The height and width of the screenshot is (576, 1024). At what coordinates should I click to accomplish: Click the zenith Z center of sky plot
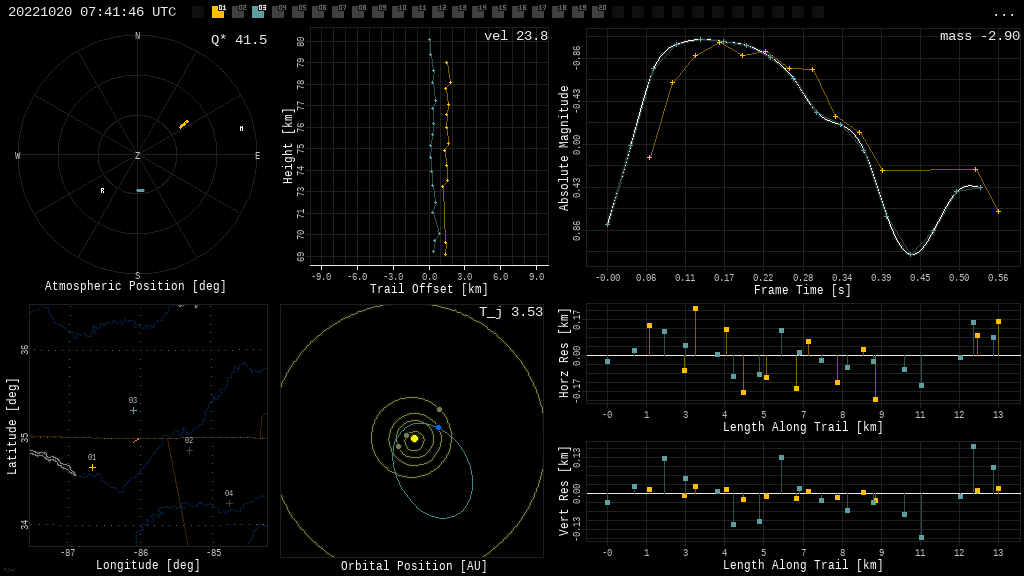point(138,156)
